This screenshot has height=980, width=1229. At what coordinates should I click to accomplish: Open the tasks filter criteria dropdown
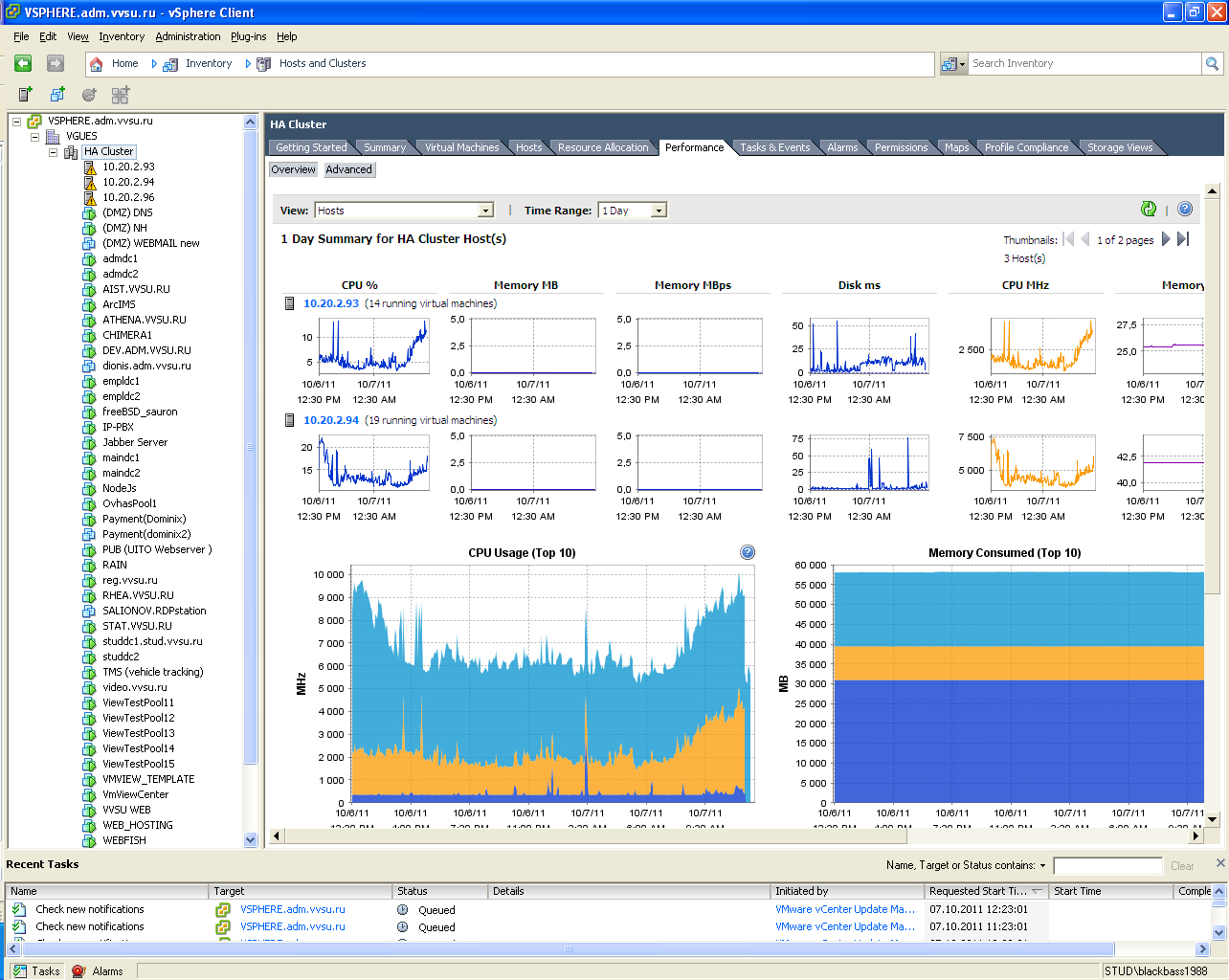point(1043,866)
